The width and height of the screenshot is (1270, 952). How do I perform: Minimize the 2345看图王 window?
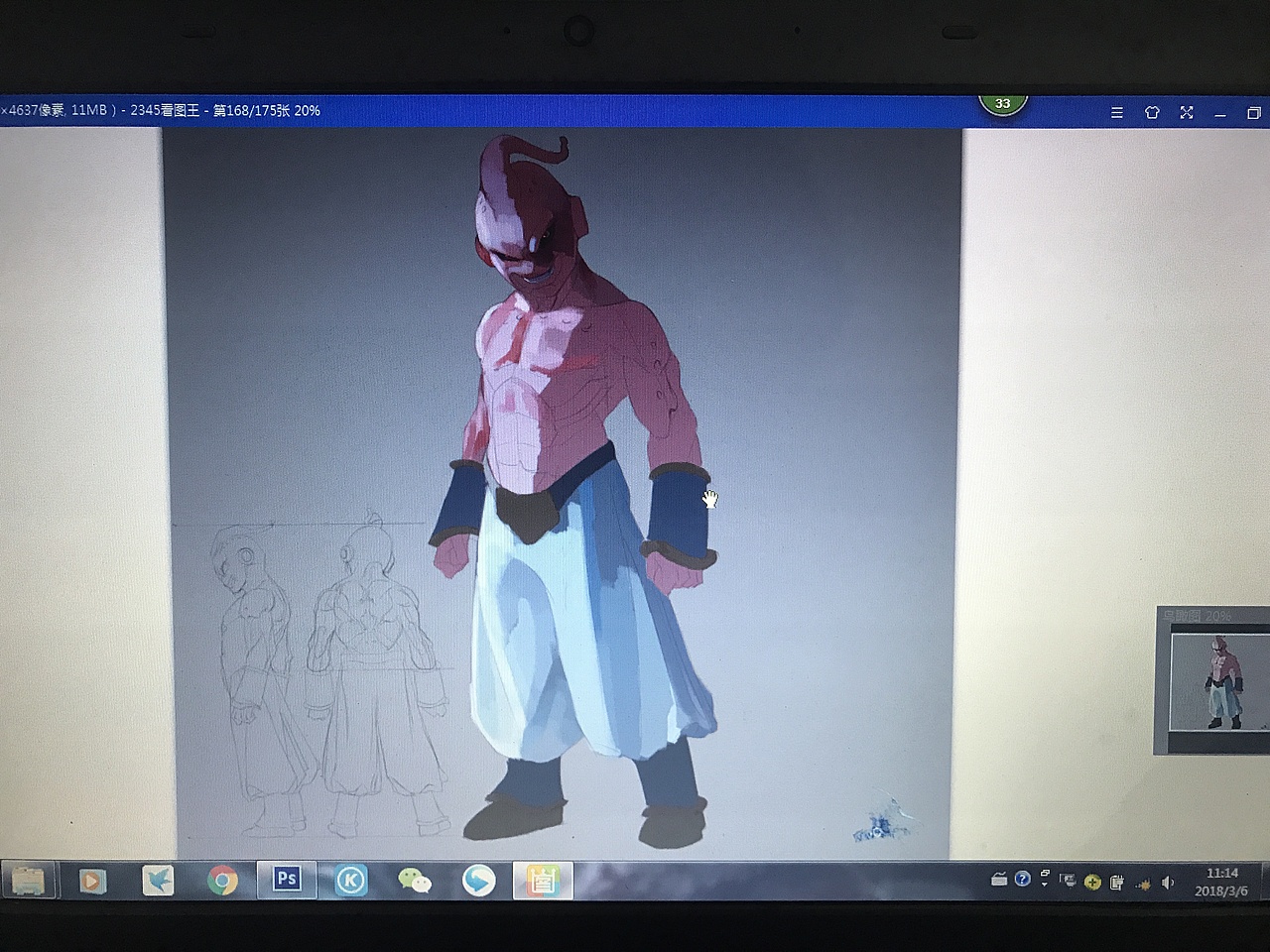click(x=1220, y=114)
